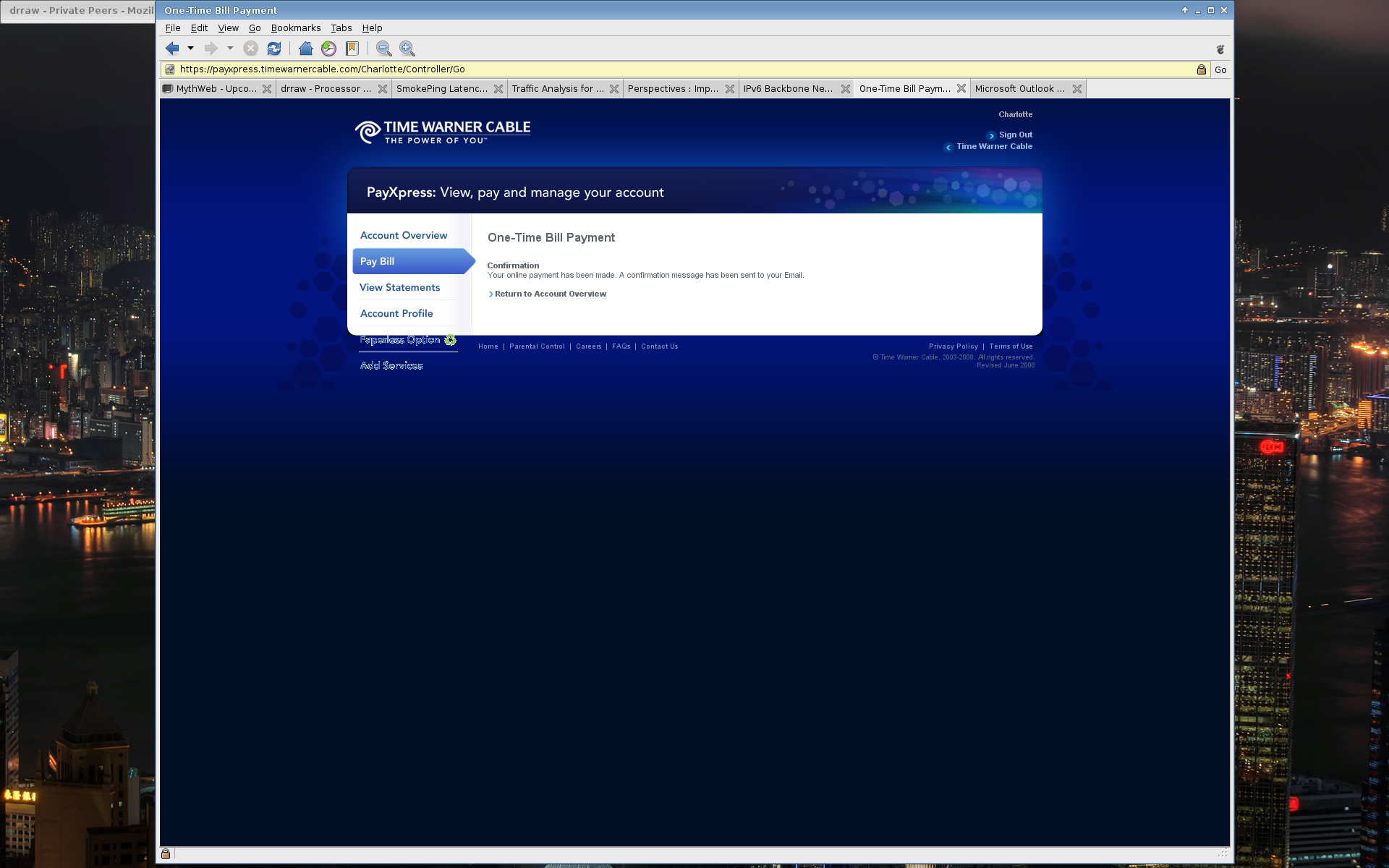1389x868 pixels.
Task: Click the window shade up-arrow button
Action: tap(1185, 10)
